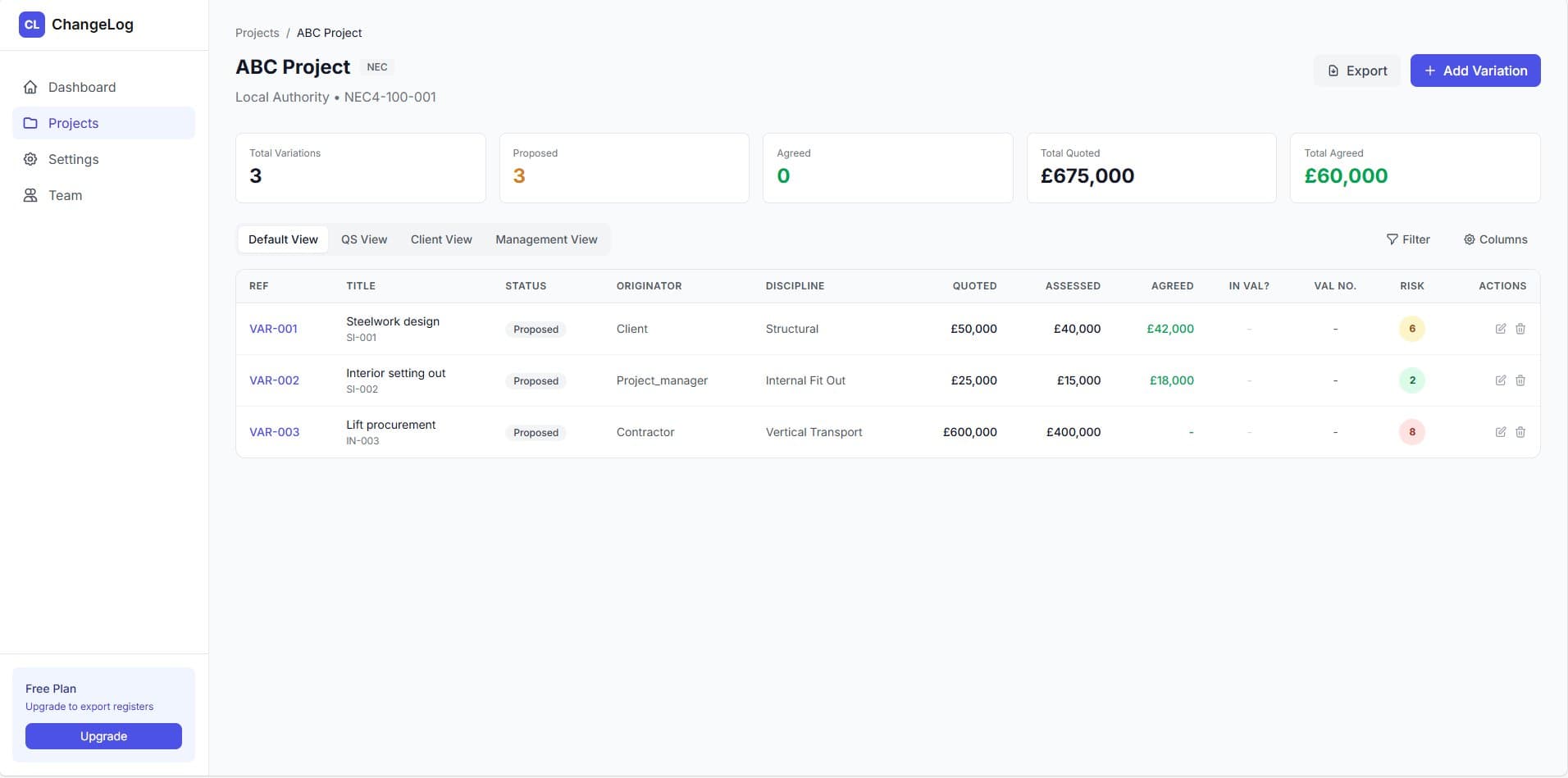Click the Team people icon in sidebar
The image size is (1568, 778).
click(x=31, y=195)
